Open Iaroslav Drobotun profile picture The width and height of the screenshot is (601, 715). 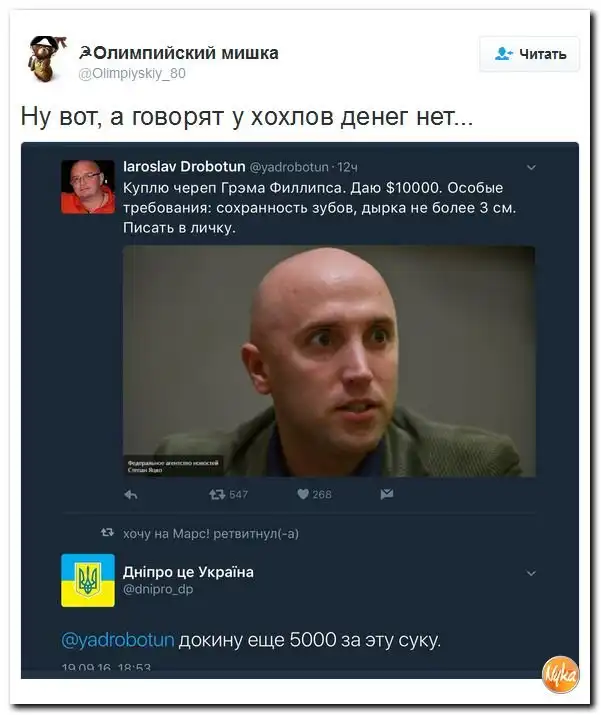[88, 187]
